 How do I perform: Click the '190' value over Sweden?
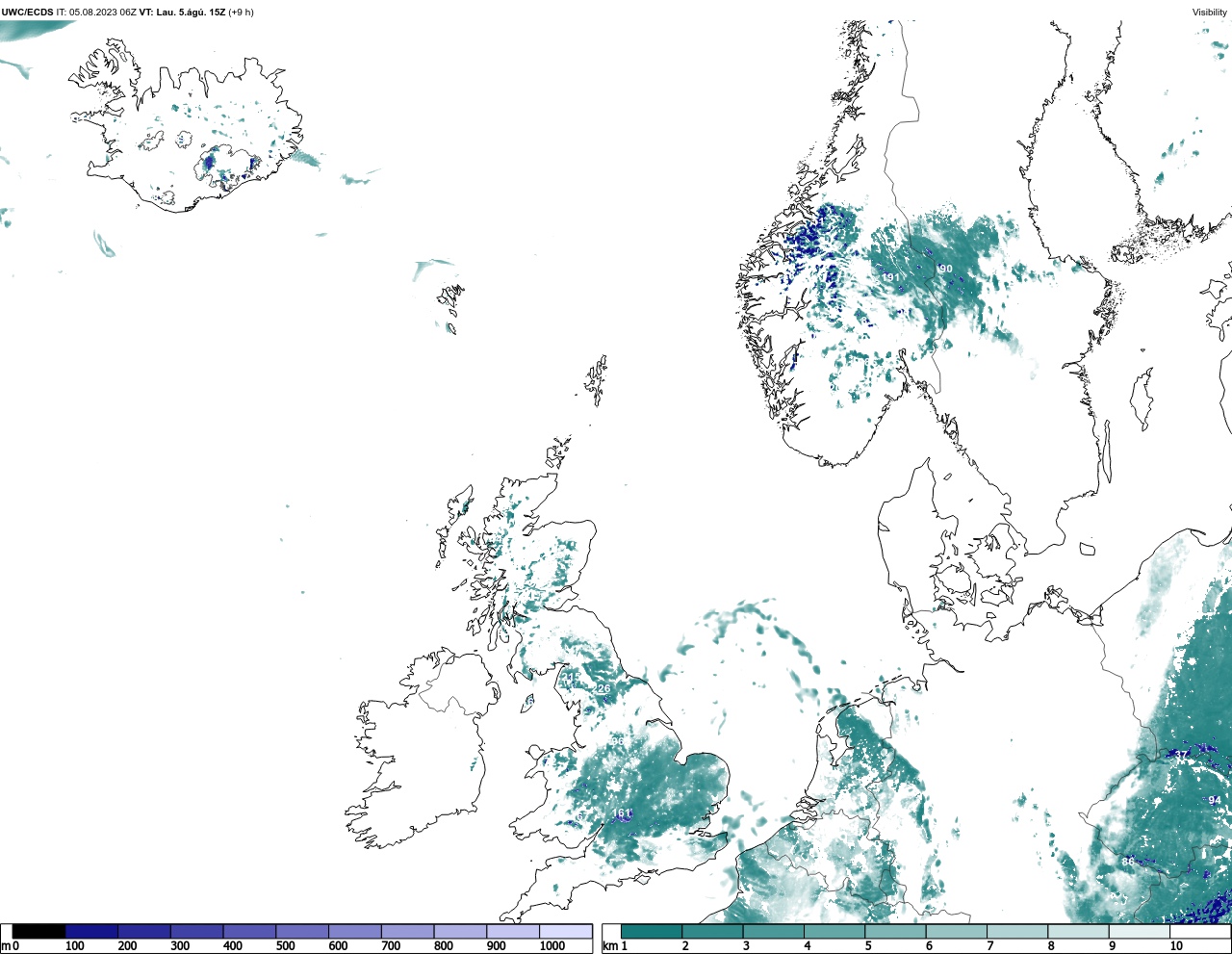[944, 269]
